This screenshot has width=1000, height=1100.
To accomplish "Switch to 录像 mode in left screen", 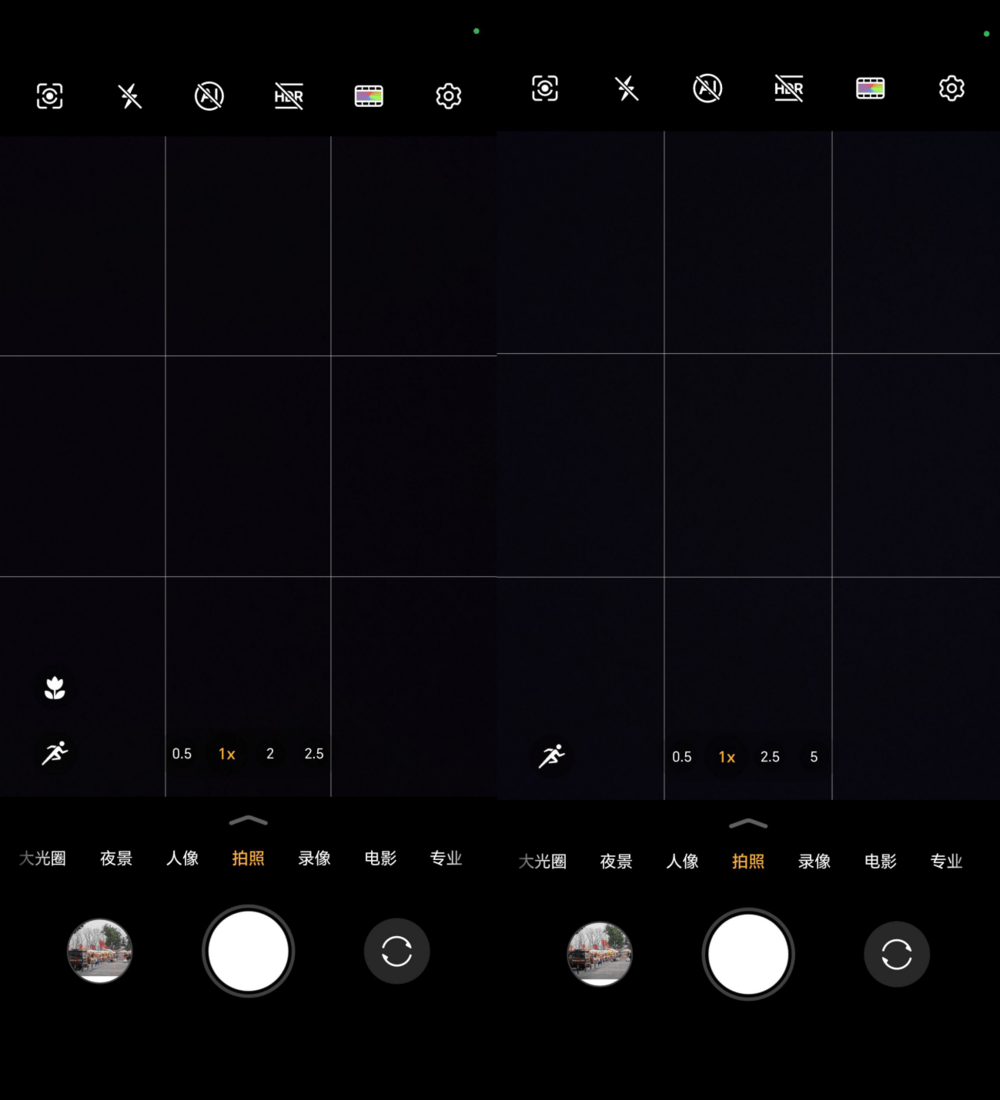I will point(314,859).
